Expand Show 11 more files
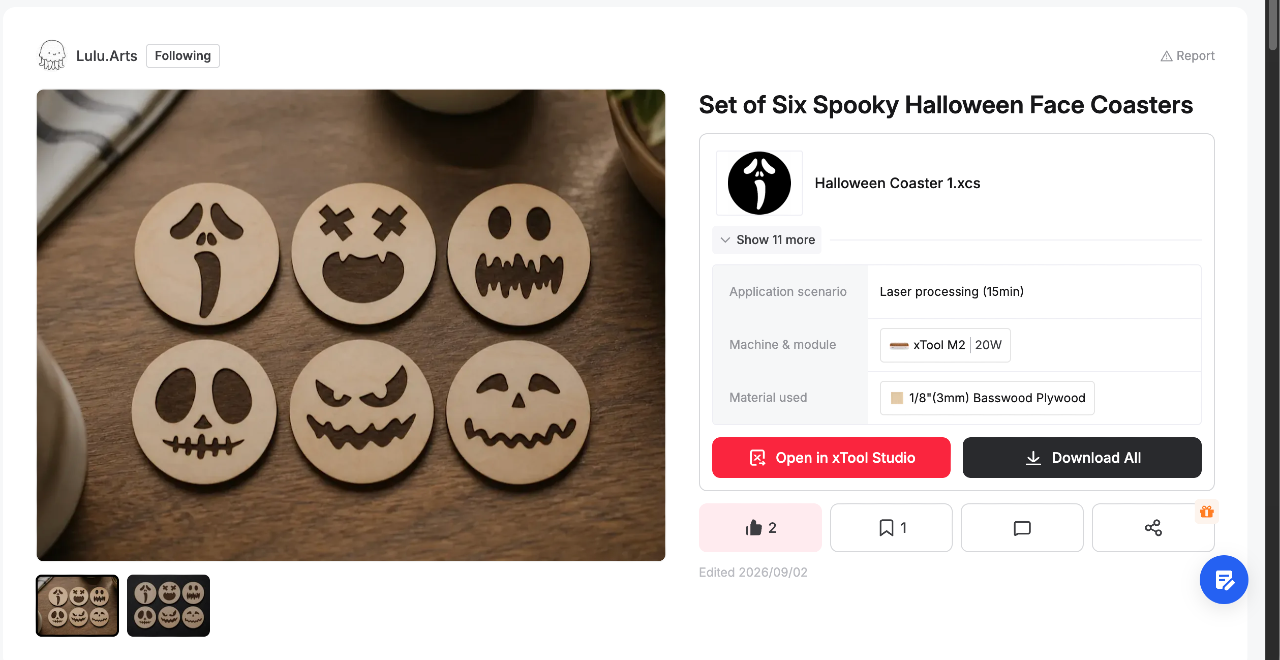The height and width of the screenshot is (660, 1280). (767, 240)
